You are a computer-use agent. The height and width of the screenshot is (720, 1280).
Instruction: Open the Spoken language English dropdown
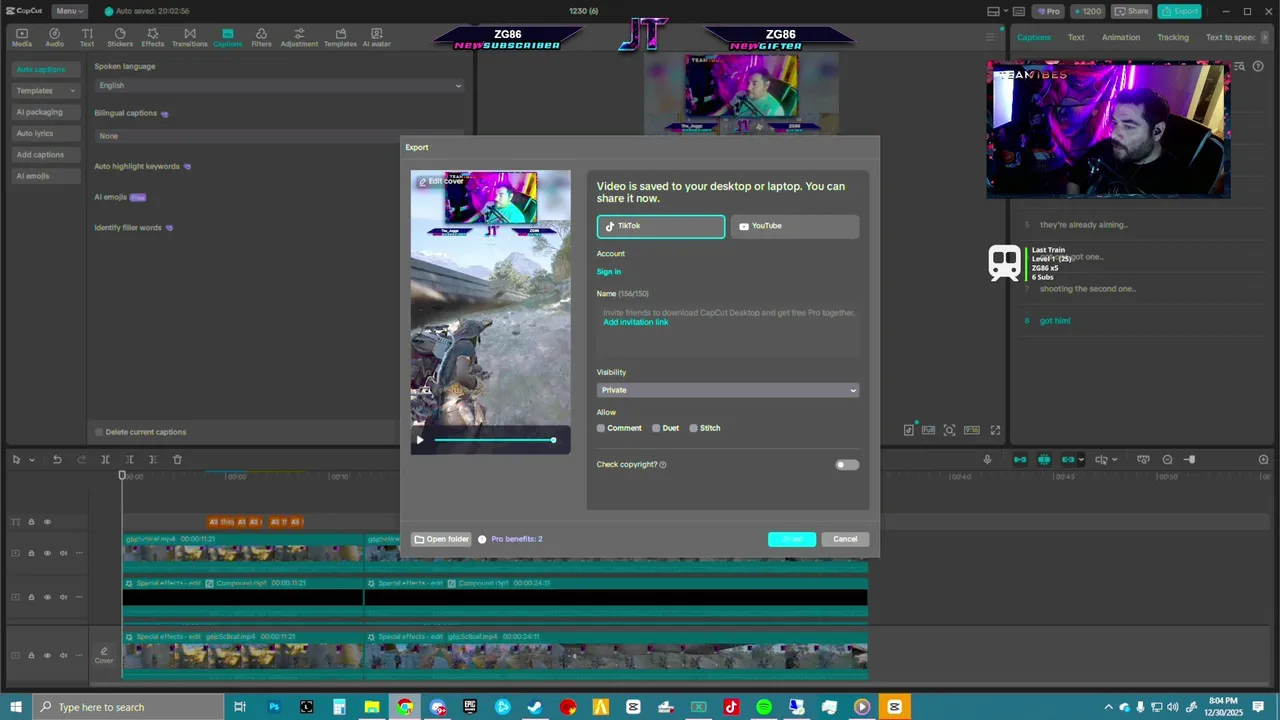[279, 85]
